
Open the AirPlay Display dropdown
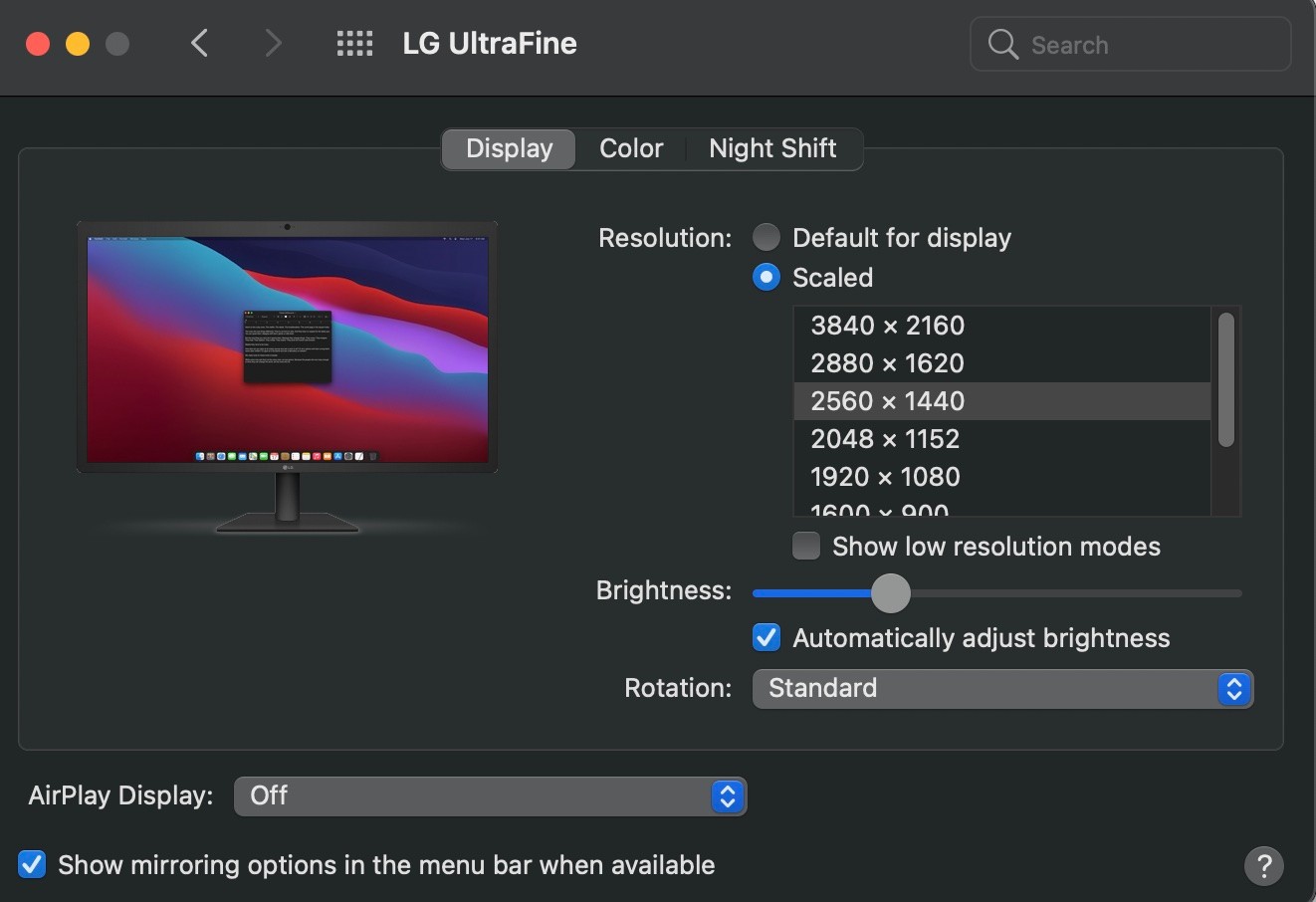pos(490,796)
